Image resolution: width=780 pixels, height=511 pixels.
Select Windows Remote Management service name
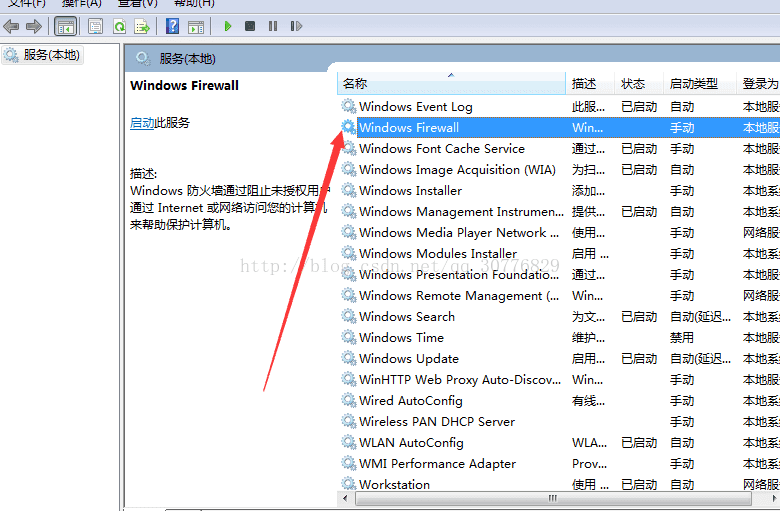pyautogui.click(x=459, y=296)
